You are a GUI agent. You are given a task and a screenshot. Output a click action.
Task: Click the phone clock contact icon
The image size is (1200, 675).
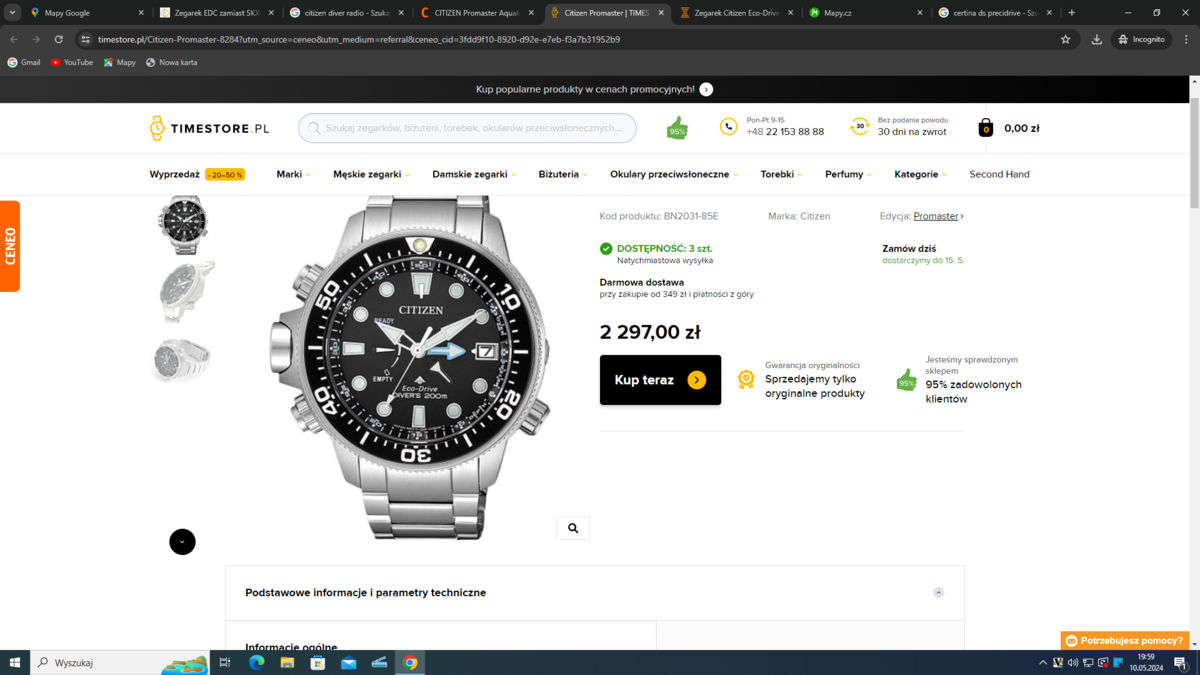coord(729,127)
